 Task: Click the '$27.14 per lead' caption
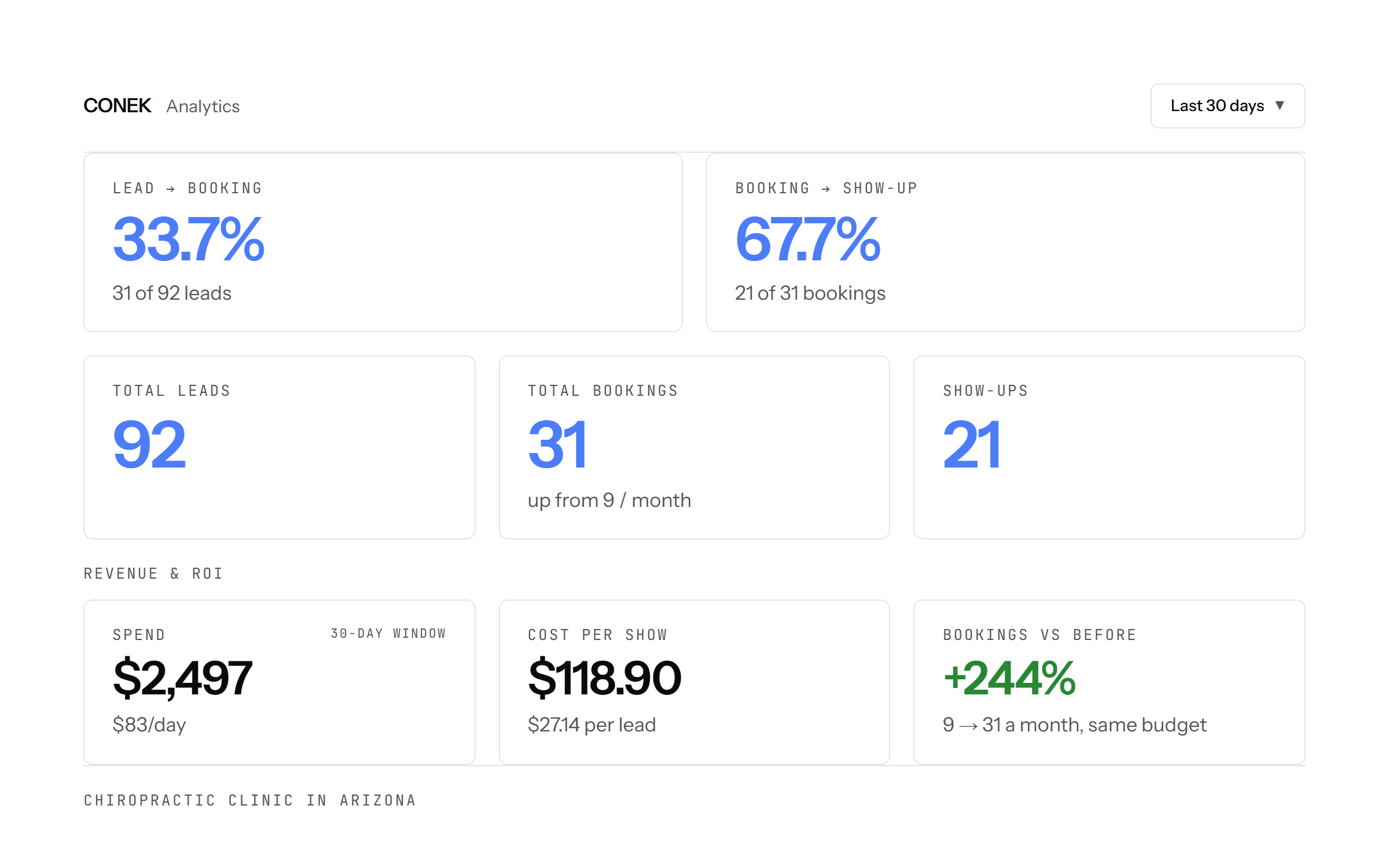(x=591, y=725)
